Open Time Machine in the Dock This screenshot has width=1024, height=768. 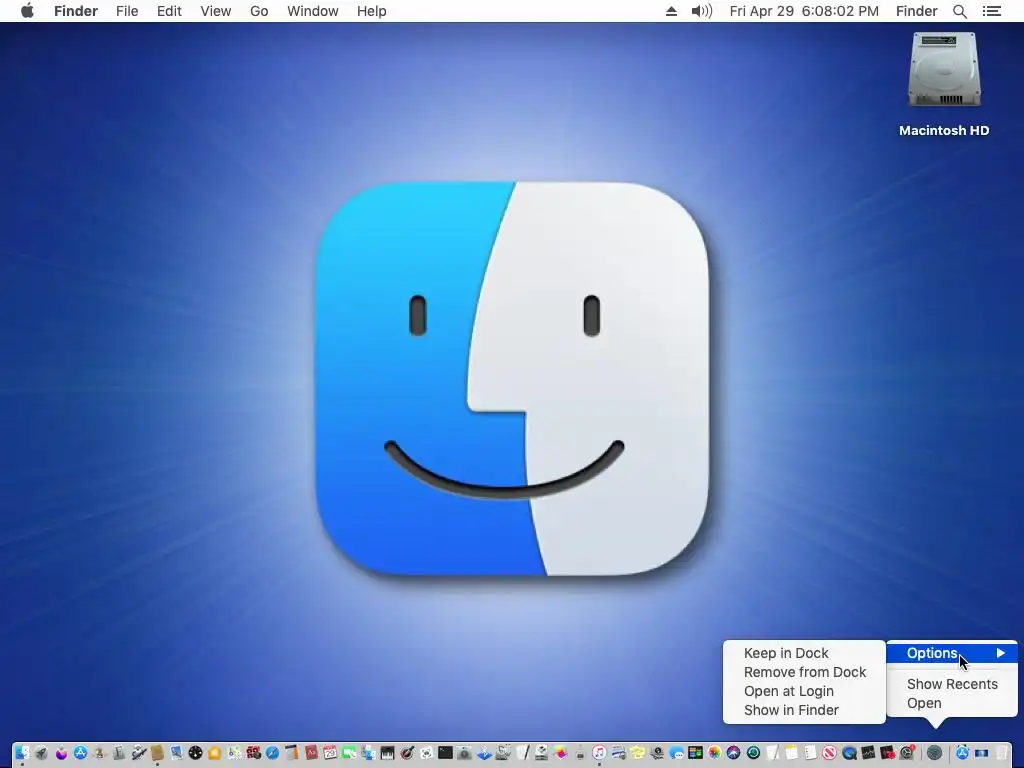(x=753, y=753)
